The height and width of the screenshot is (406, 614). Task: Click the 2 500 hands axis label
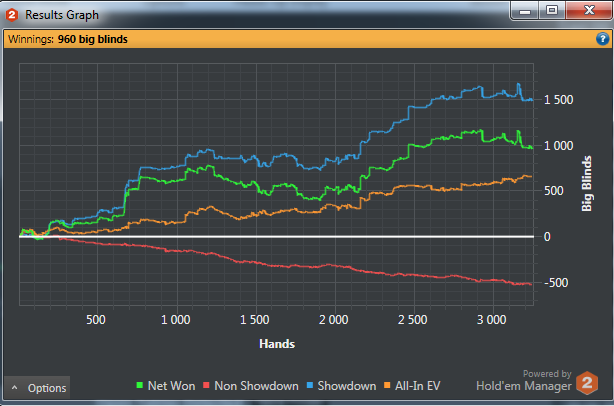[x=412, y=320]
